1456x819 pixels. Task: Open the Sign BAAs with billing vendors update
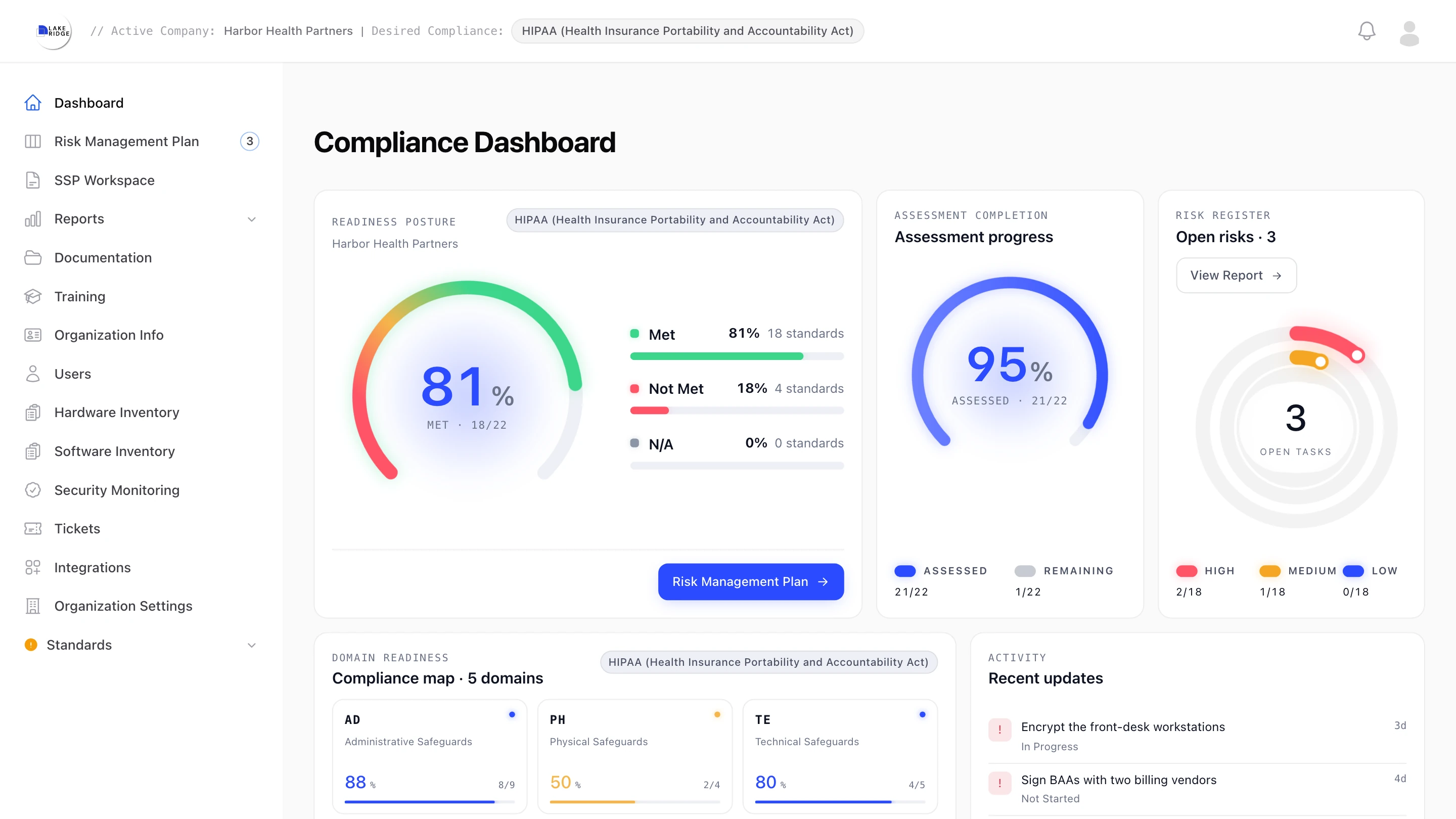point(1197,789)
